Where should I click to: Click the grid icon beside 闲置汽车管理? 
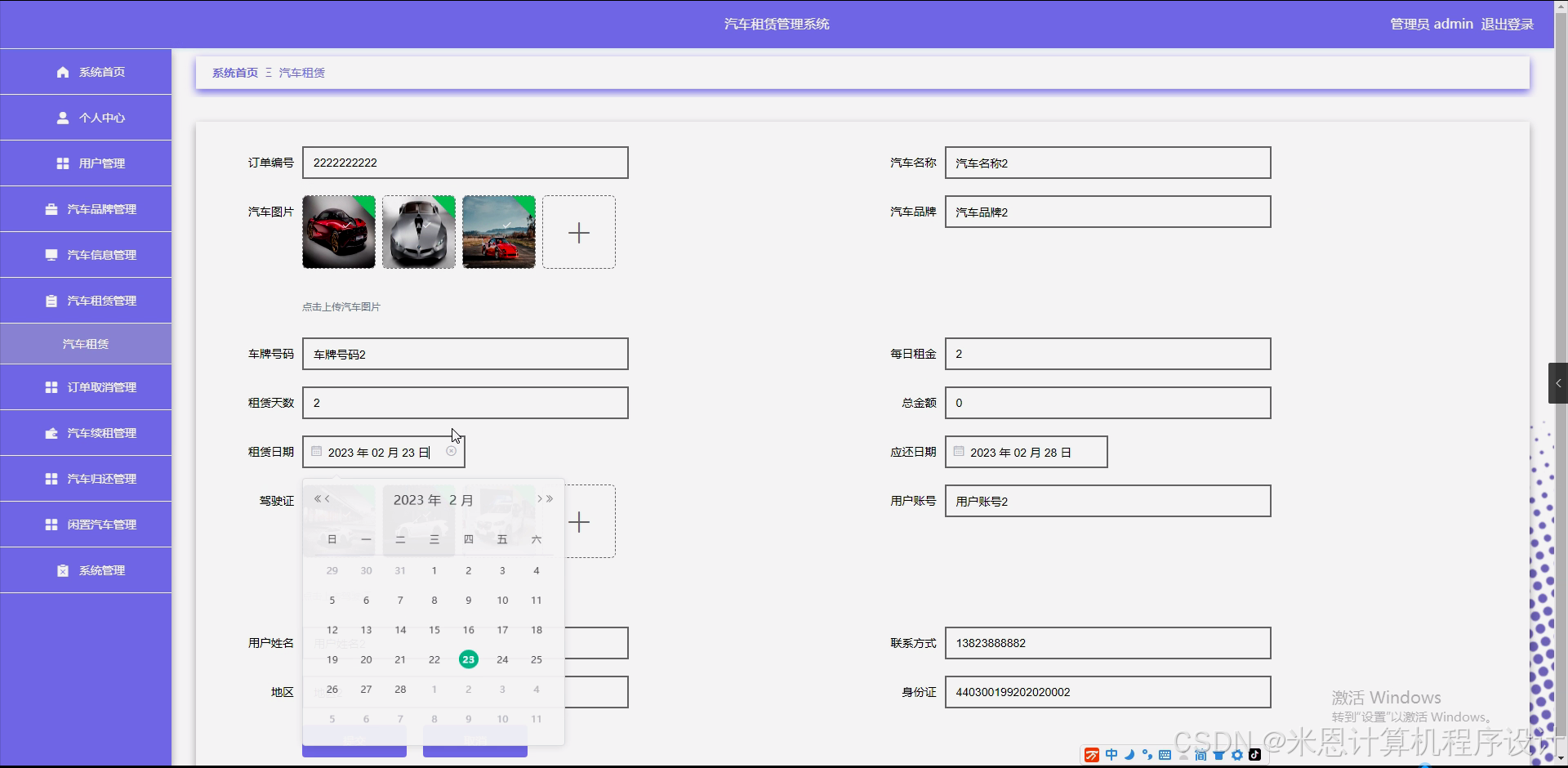coord(51,525)
